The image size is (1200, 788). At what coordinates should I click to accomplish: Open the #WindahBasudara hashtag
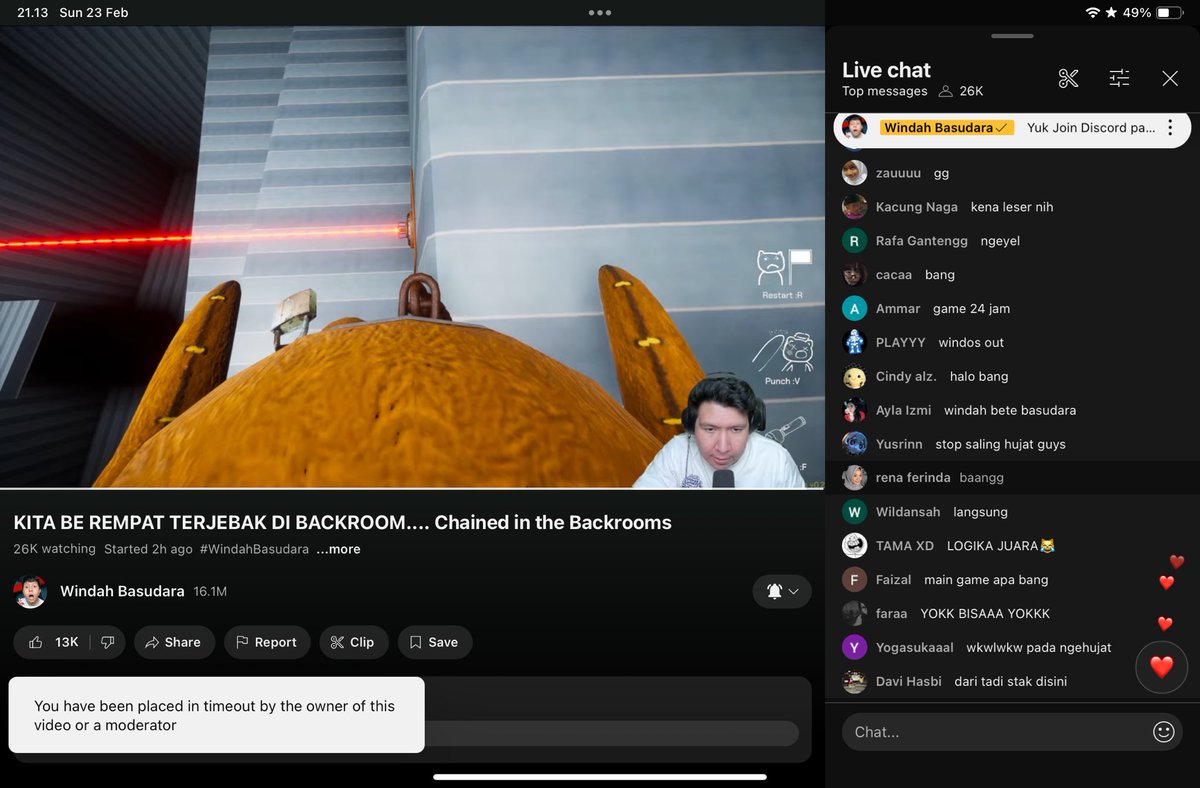[x=254, y=549]
